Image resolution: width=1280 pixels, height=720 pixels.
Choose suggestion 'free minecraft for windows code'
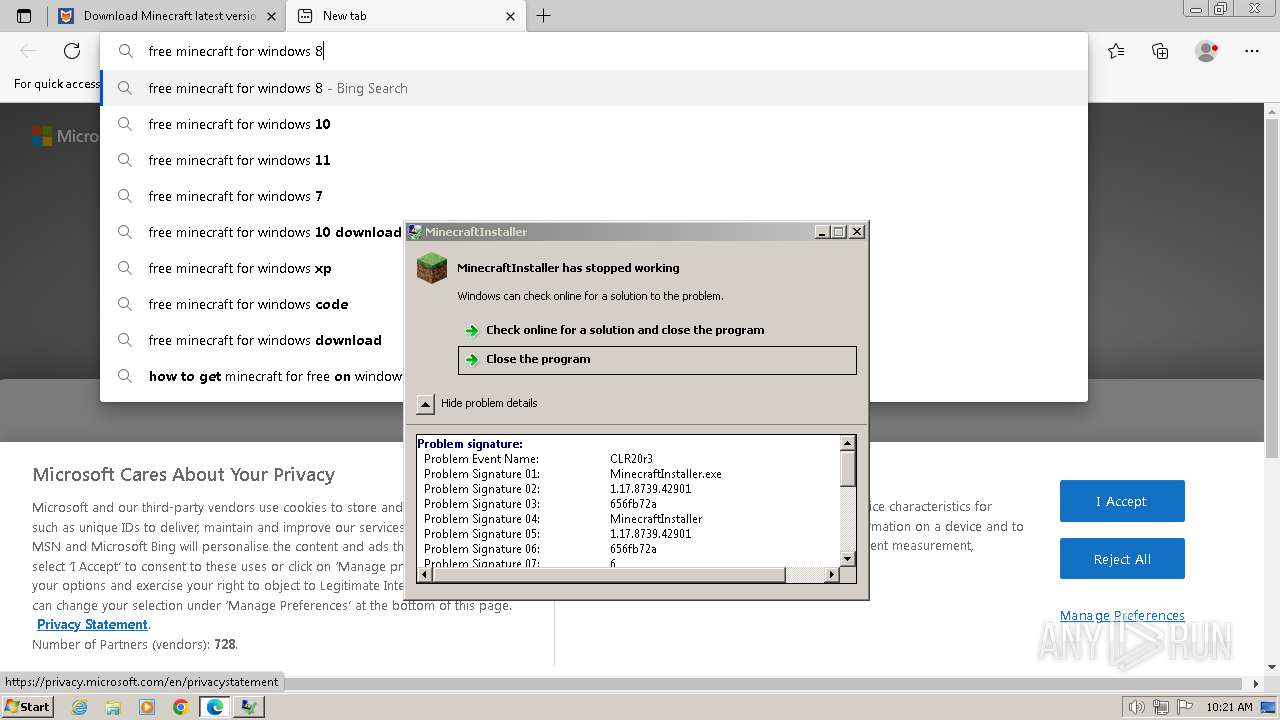[252, 304]
